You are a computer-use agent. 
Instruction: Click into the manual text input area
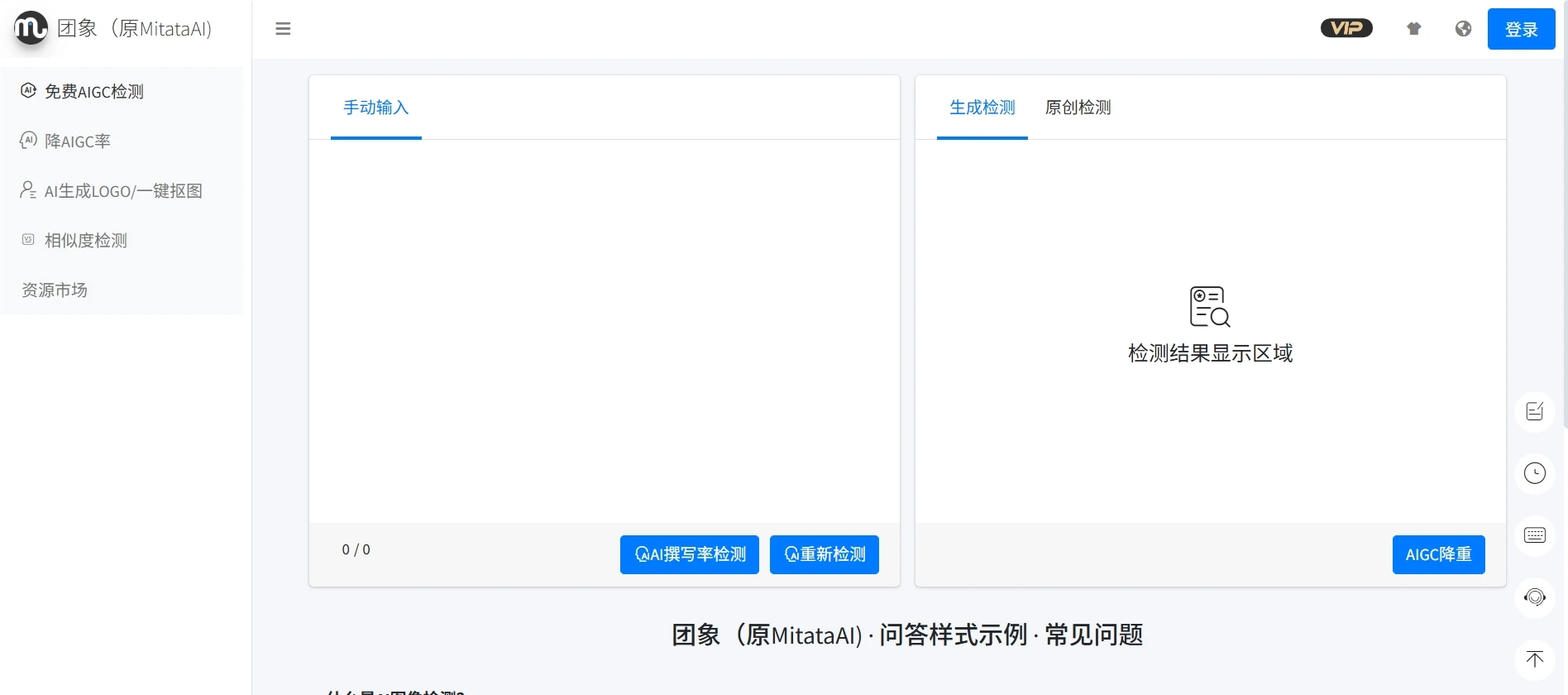point(605,331)
